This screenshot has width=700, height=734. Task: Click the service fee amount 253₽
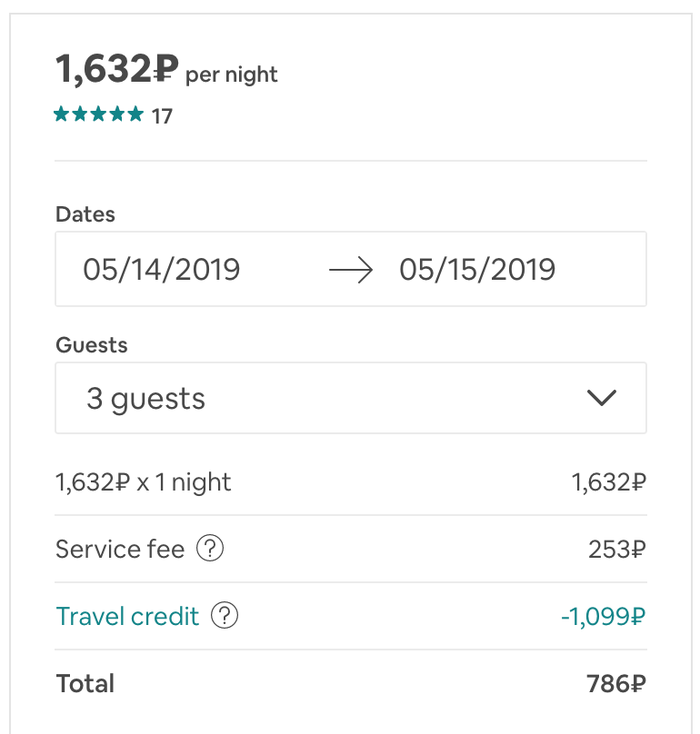pos(617,549)
